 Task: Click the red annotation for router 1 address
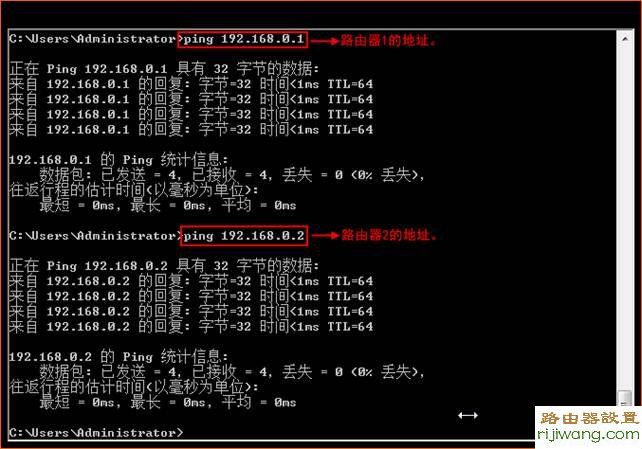[388, 41]
